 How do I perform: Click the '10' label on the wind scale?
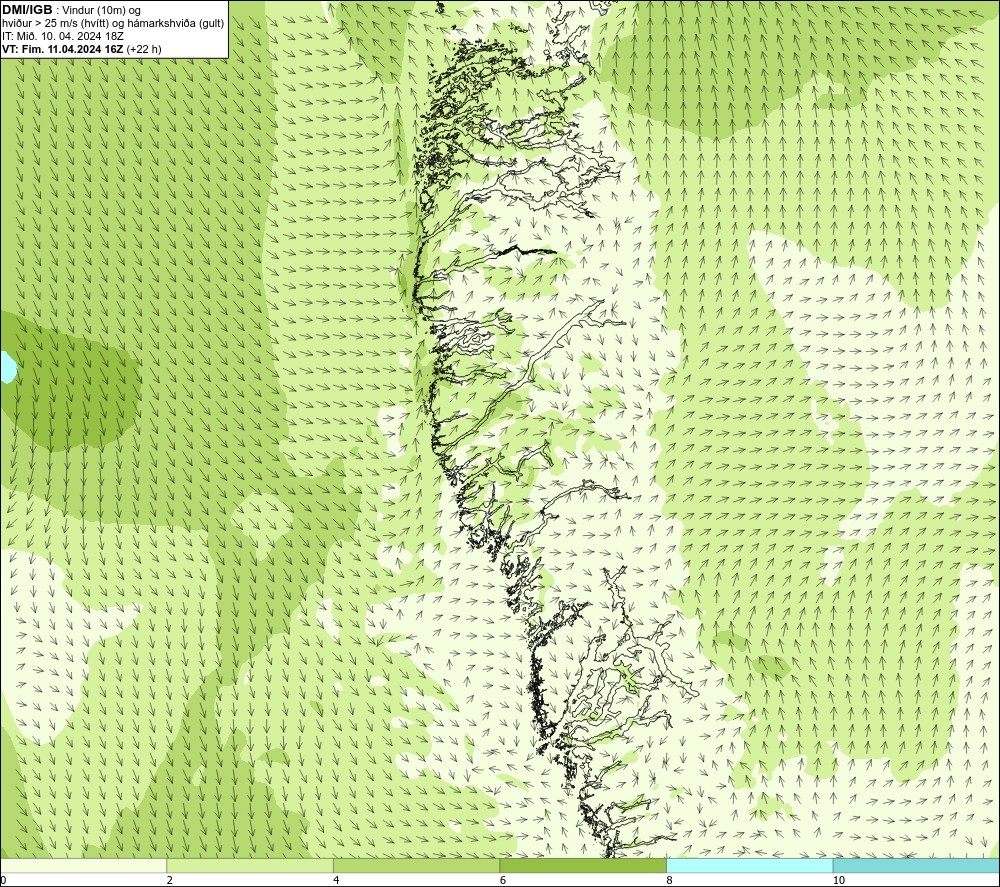839,880
